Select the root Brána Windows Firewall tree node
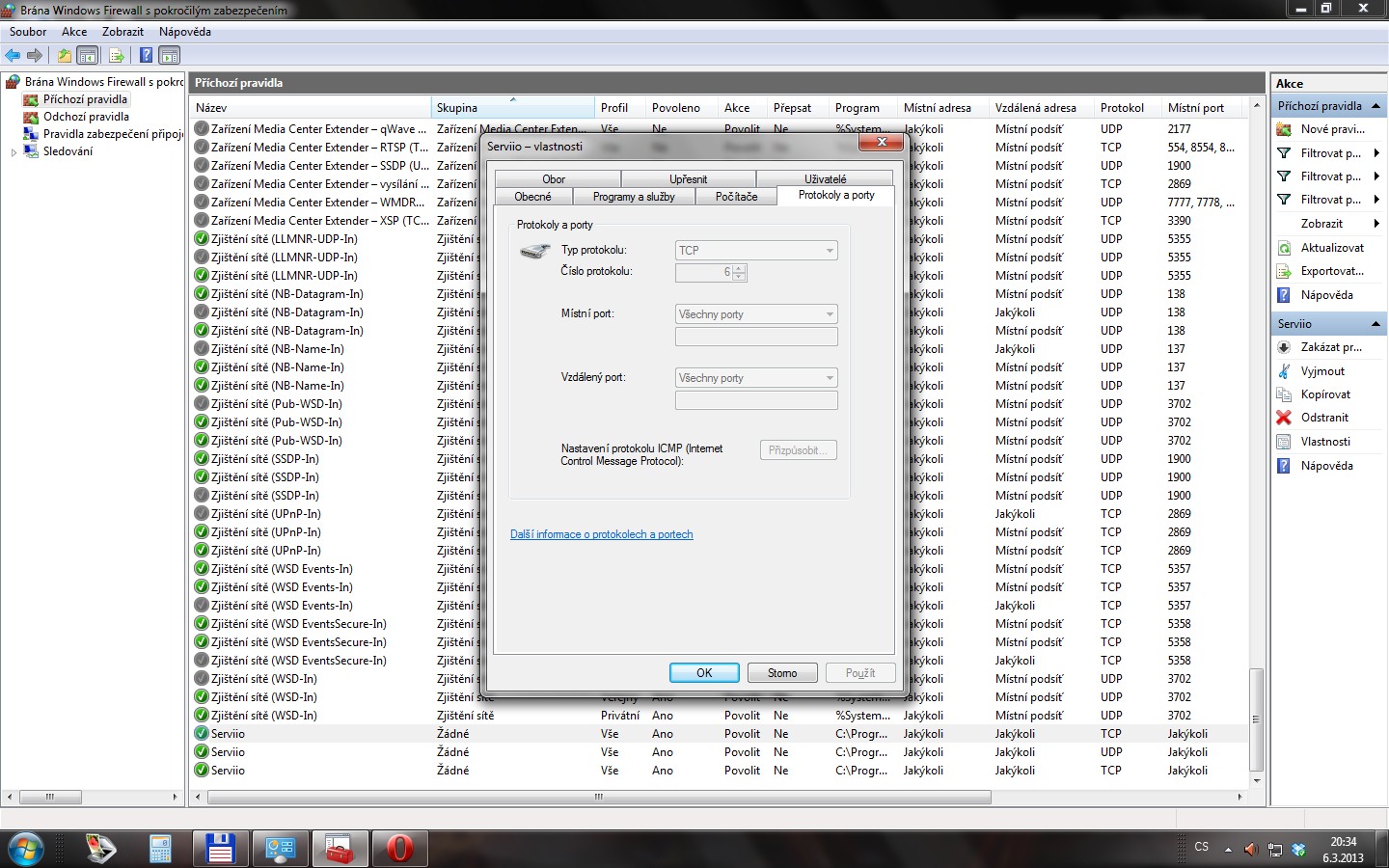 click(x=104, y=82)
